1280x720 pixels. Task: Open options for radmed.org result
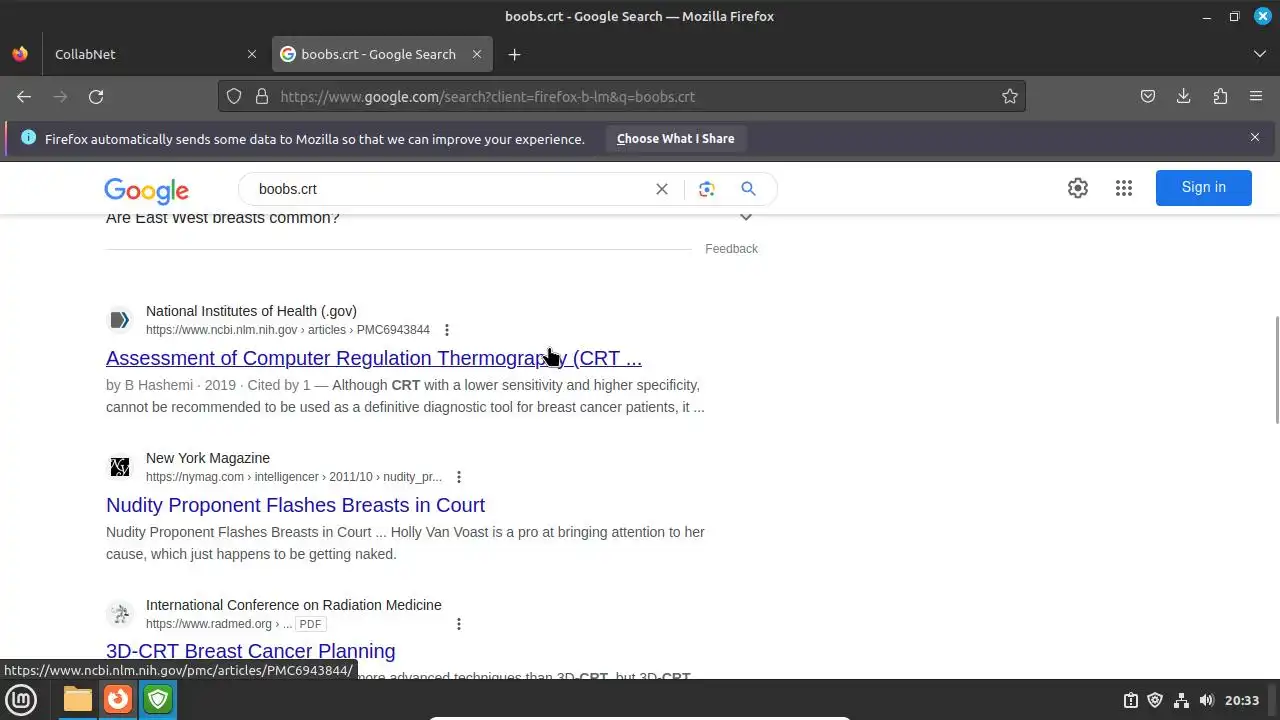(459, 624)
